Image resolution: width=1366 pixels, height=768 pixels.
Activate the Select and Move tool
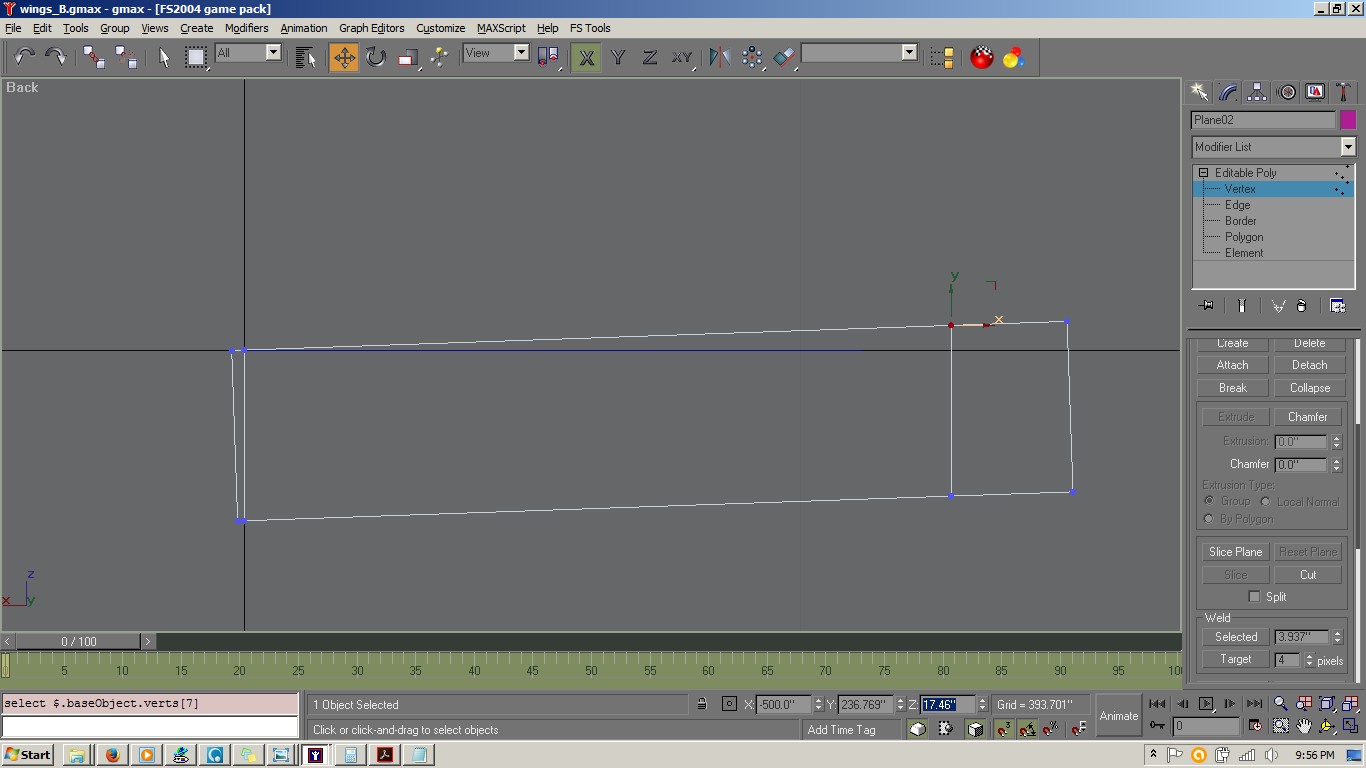point(344,57)
